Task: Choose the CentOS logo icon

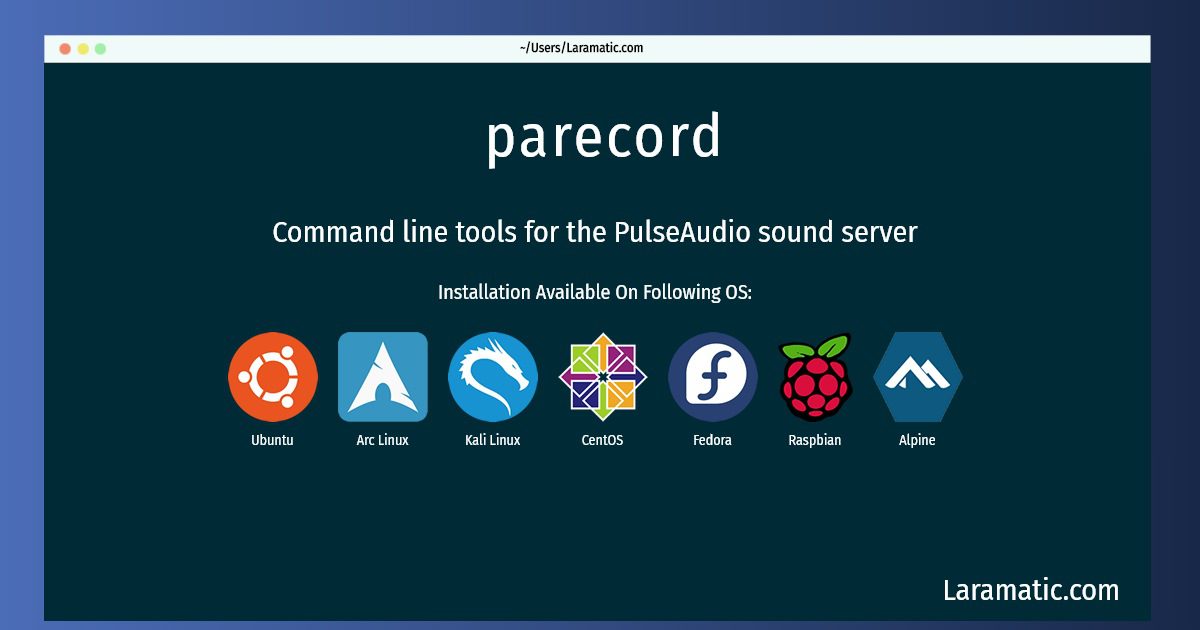Action: click(603, 377)
